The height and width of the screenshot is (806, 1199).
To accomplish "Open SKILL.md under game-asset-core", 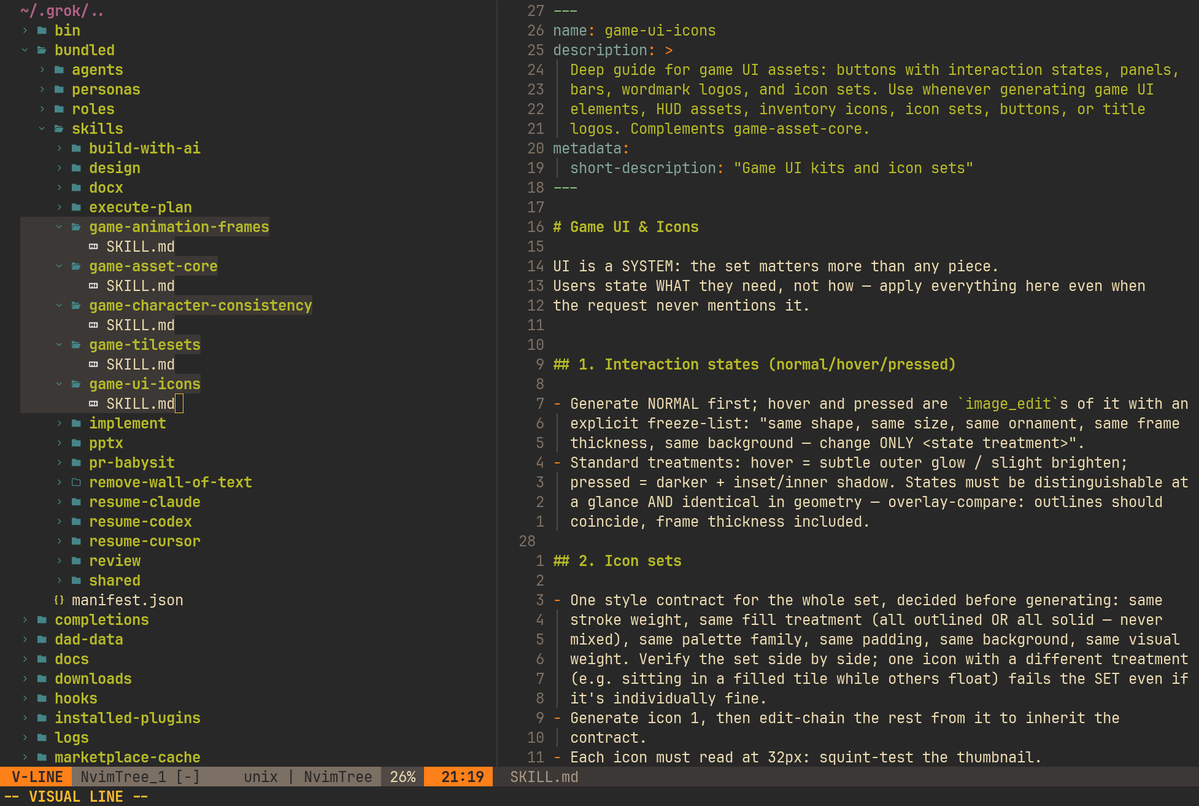I will click(x=140, y=286).
